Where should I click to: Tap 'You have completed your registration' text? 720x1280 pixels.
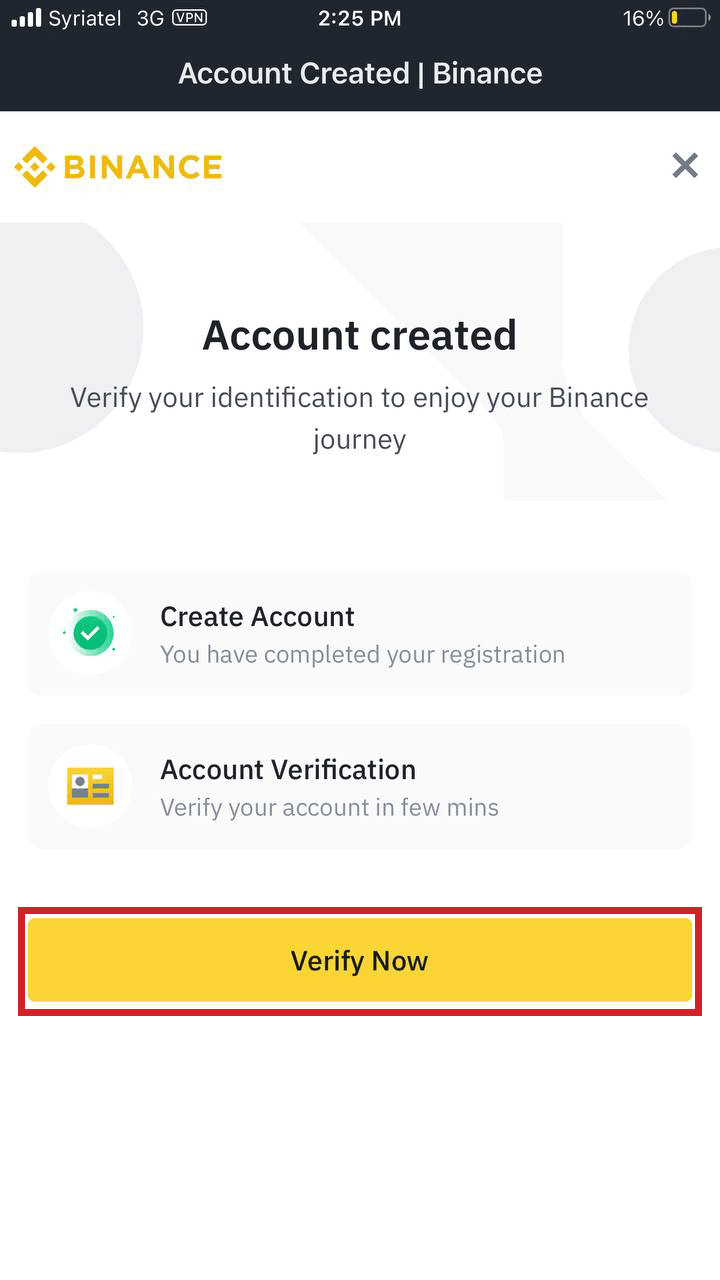tap(362, 655)
